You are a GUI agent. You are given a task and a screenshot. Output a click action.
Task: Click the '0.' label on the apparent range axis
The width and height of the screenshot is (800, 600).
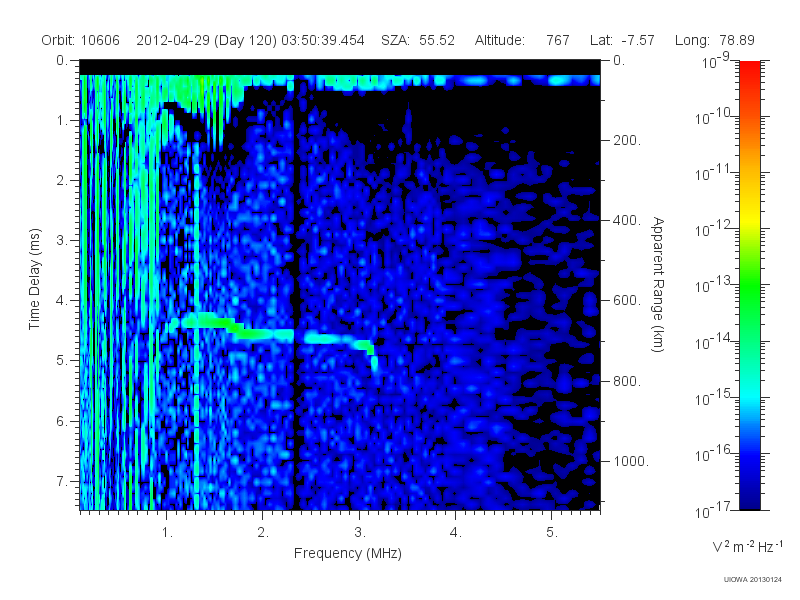(x=619, y=60)
